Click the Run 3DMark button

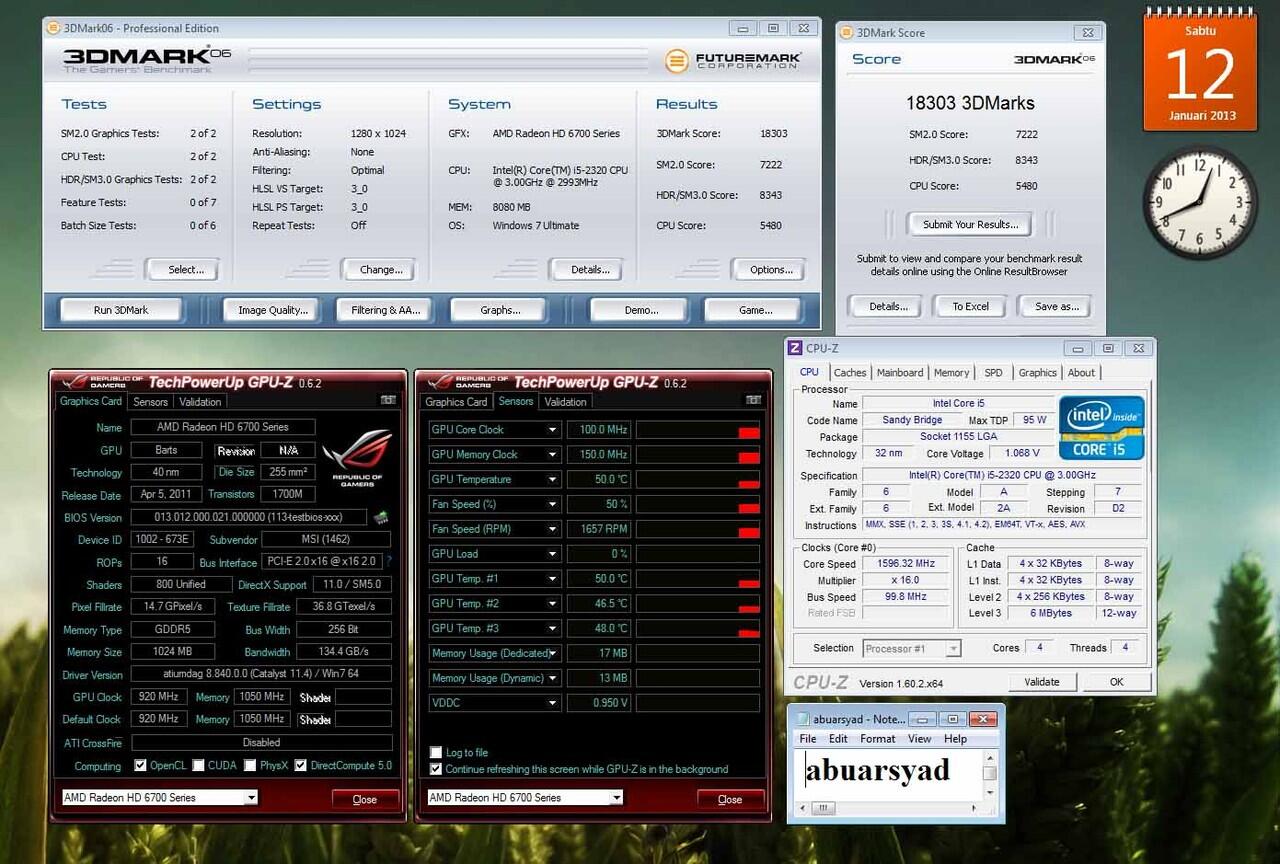pos(121,310)
